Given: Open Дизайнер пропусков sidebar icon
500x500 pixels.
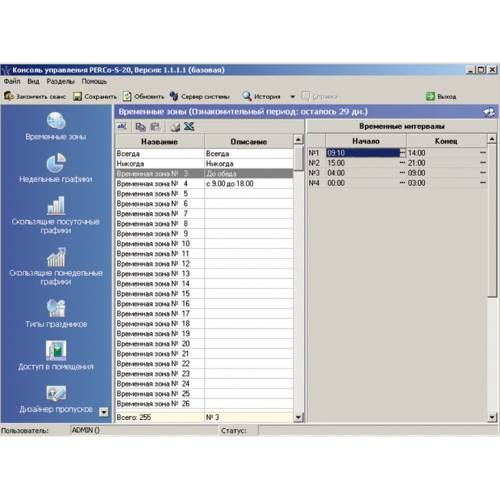Looking at the screenshot, I should tap(56, 399).
